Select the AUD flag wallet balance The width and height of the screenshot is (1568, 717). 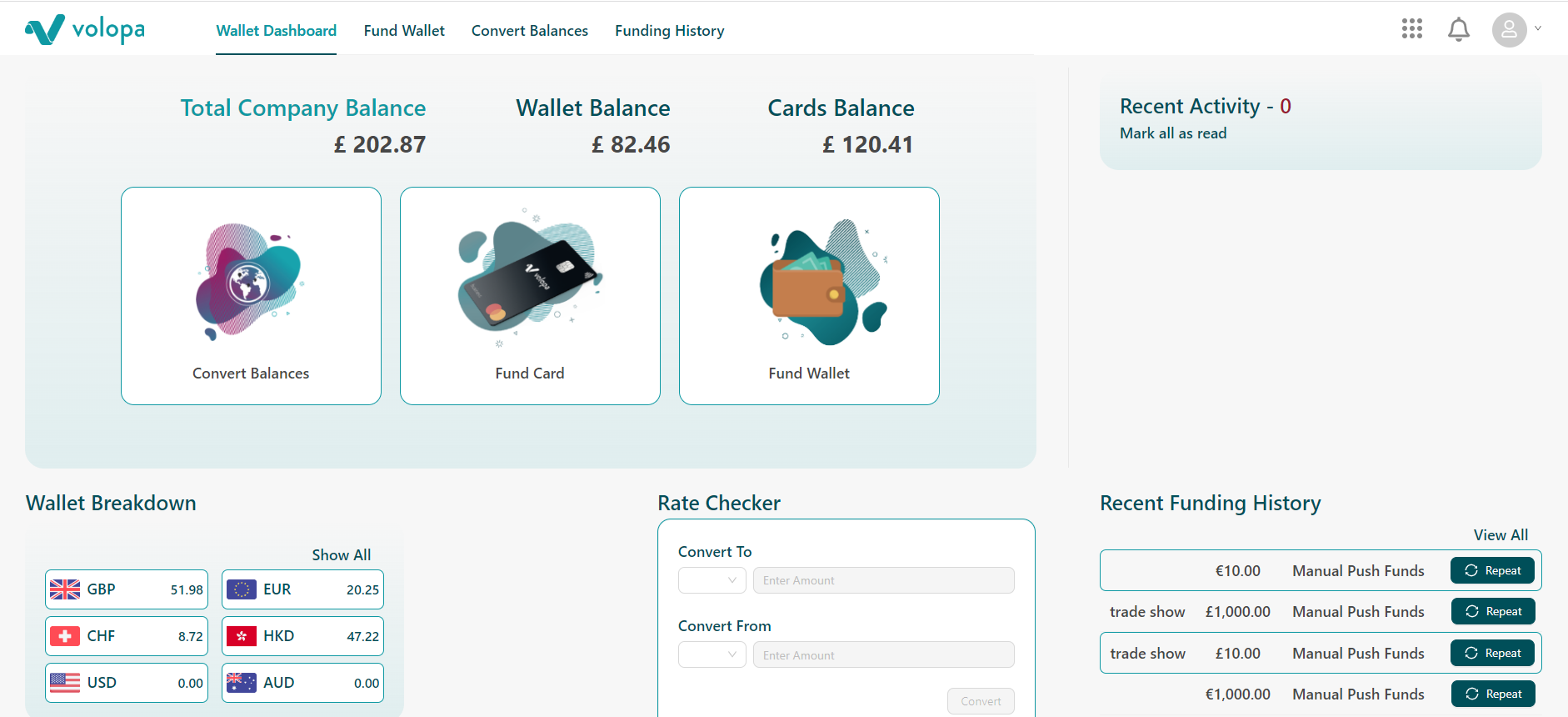coord(302,683)
